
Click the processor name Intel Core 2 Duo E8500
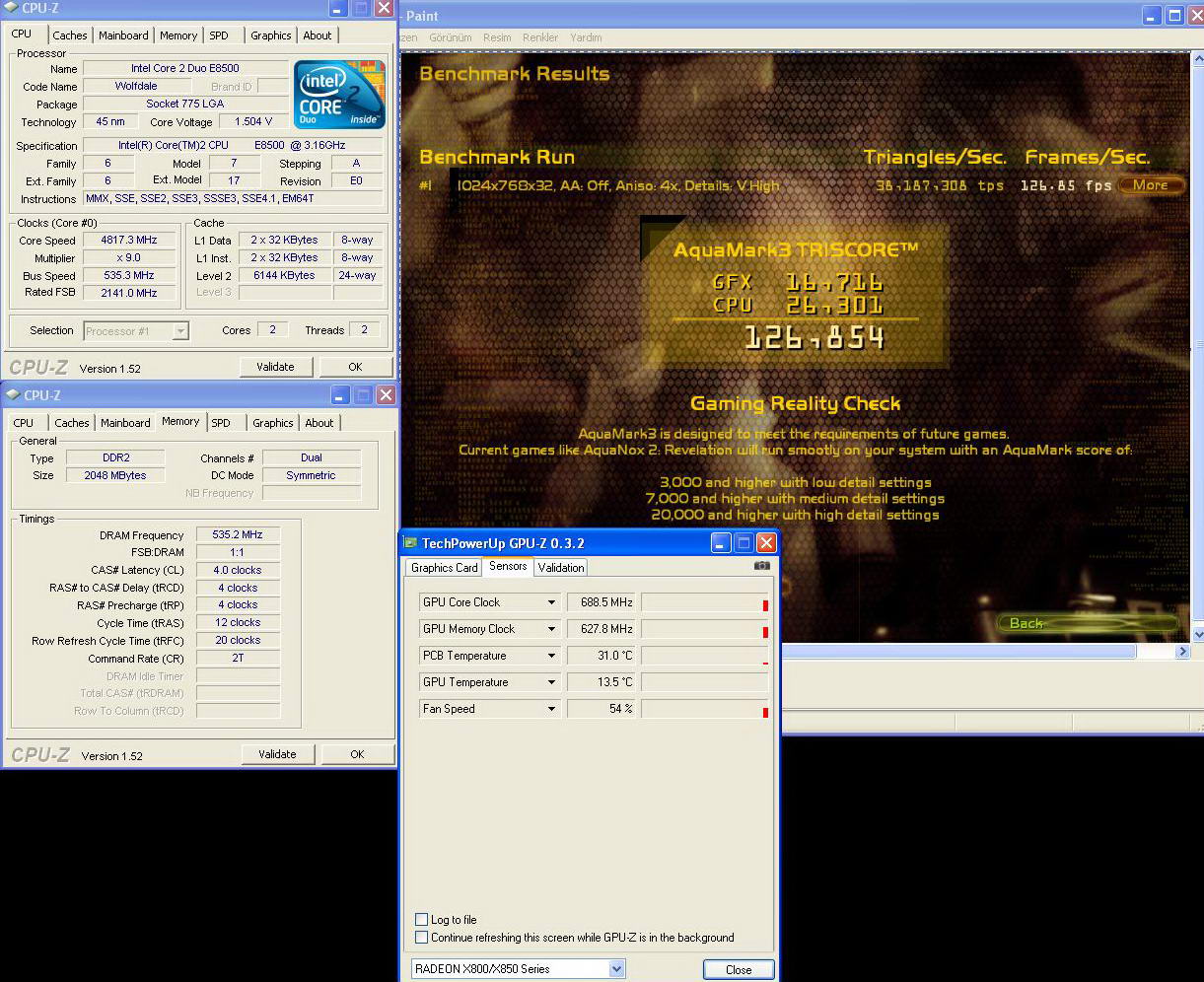(183, 68)
